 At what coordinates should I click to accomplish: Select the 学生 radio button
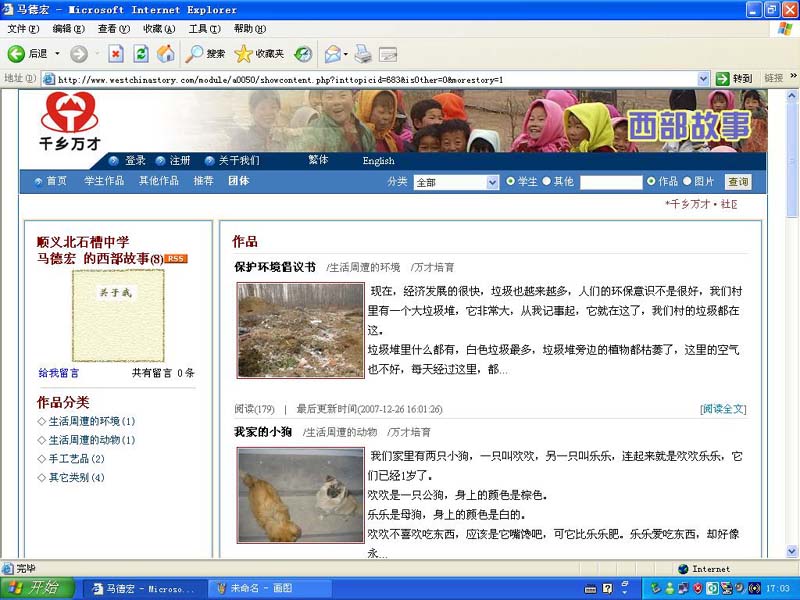coord(510,181)
